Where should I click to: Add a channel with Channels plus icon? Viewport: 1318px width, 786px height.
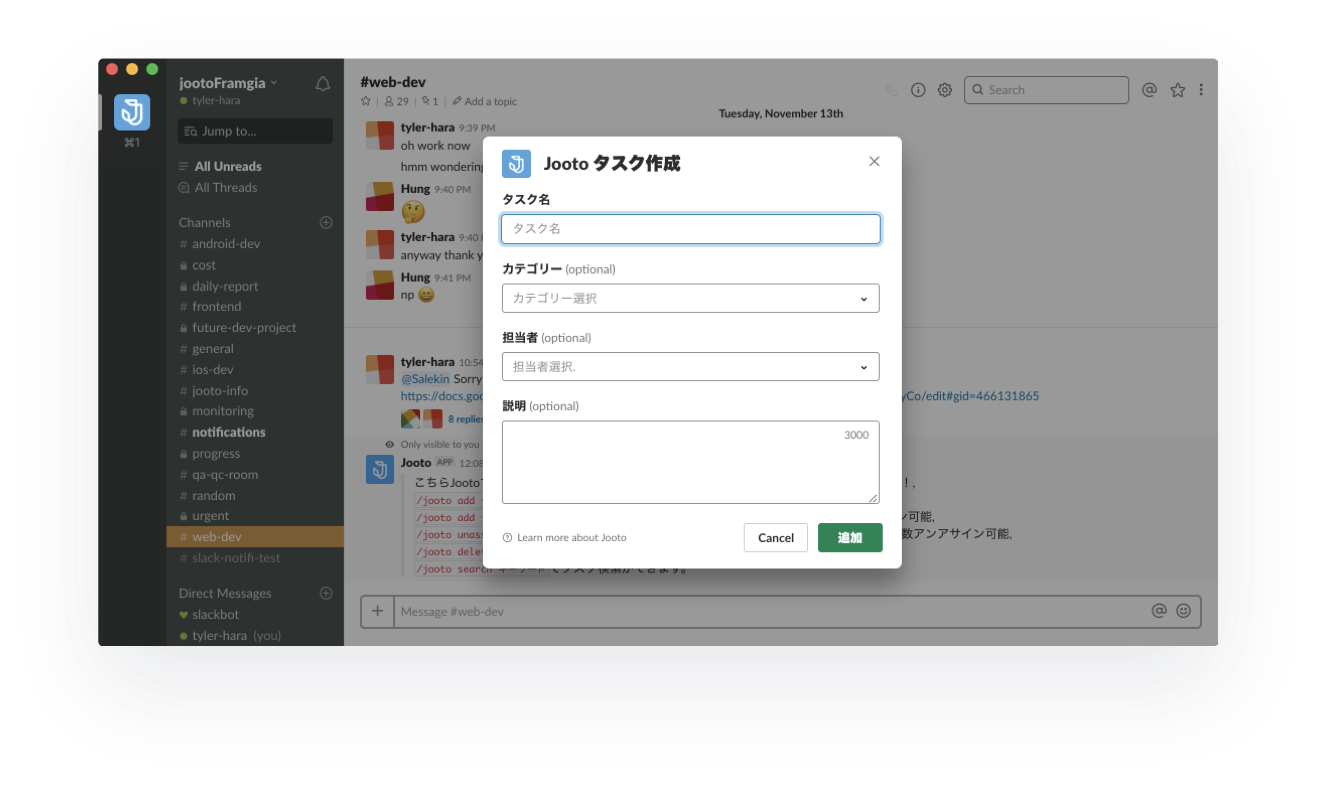tap(326, 223)
